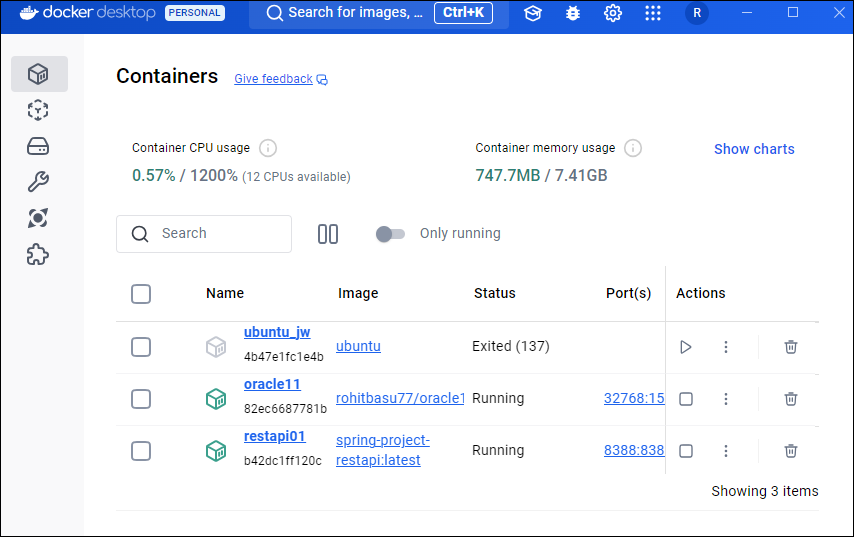Open more actions for ubuntu_jw

(x=725, y=347)
